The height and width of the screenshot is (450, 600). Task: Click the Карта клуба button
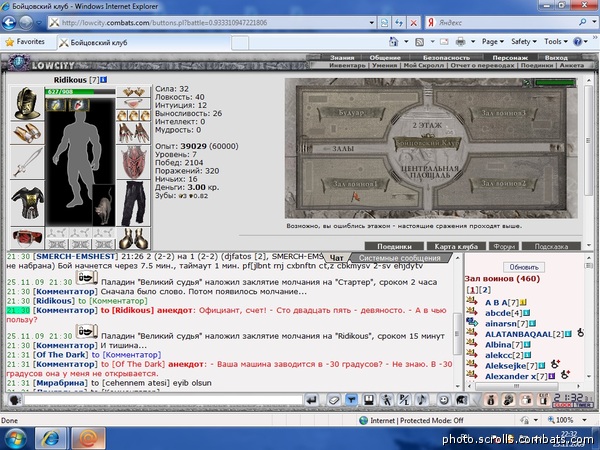456,246
